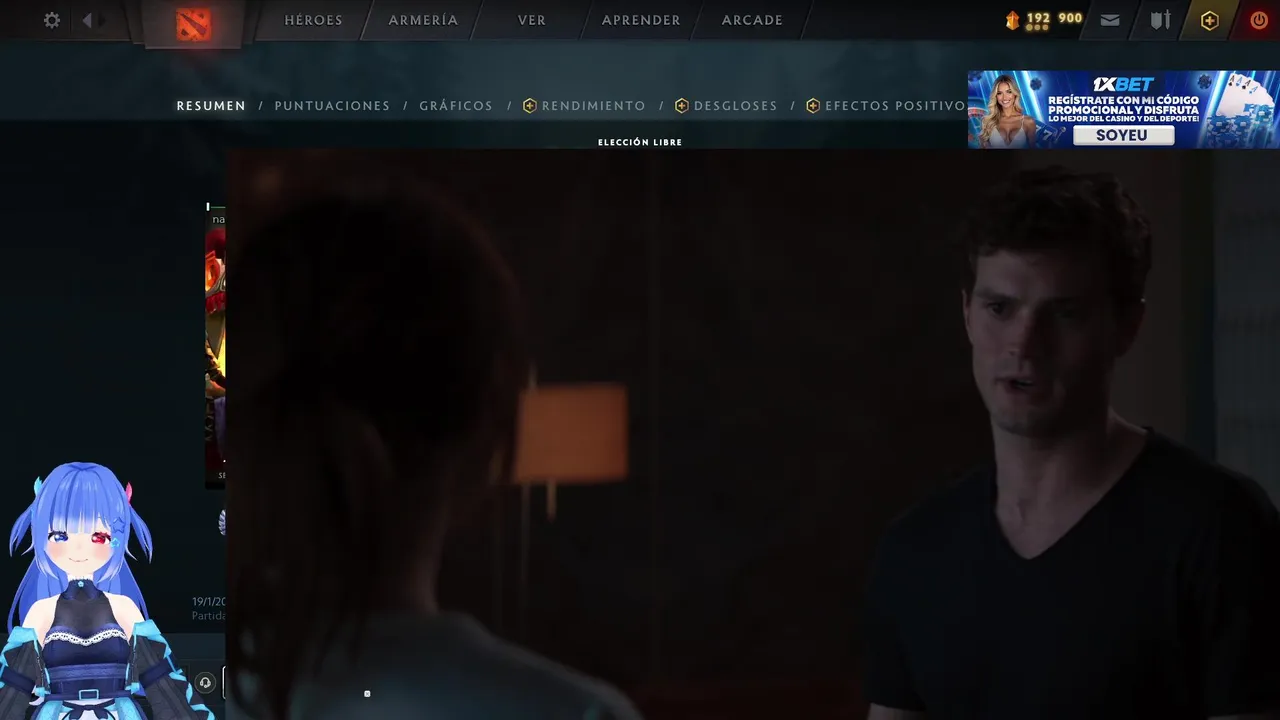The image size is (1280, 720).
Task: Switch to the GRÁFICOS tab
Action: click(456, 106)
